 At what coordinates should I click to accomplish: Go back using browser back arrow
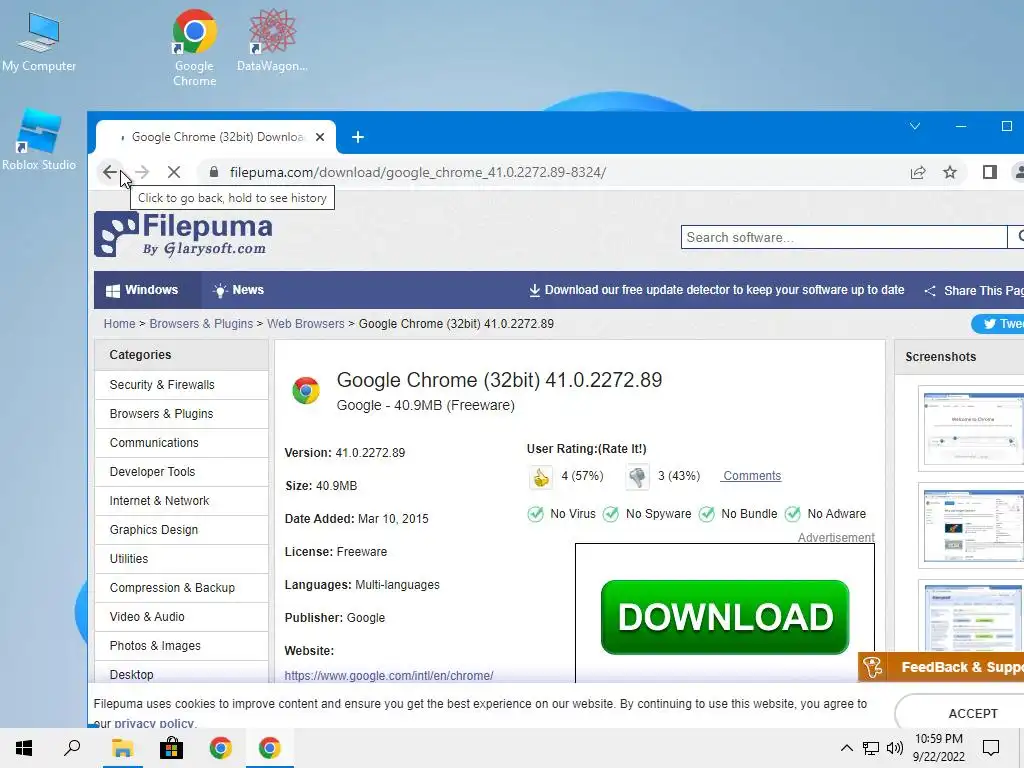click(110, 172)
